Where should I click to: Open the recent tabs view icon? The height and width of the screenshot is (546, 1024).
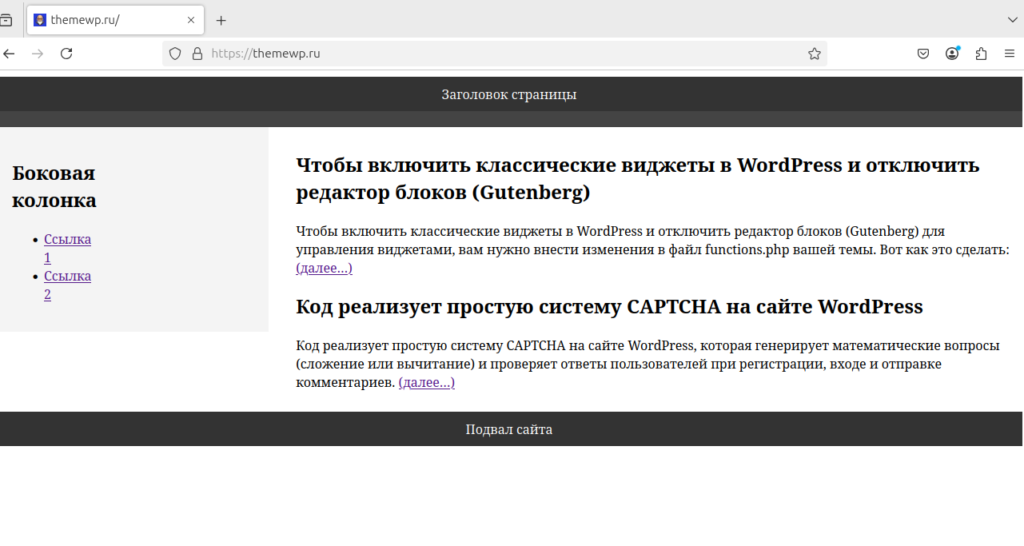click(6, 20)
